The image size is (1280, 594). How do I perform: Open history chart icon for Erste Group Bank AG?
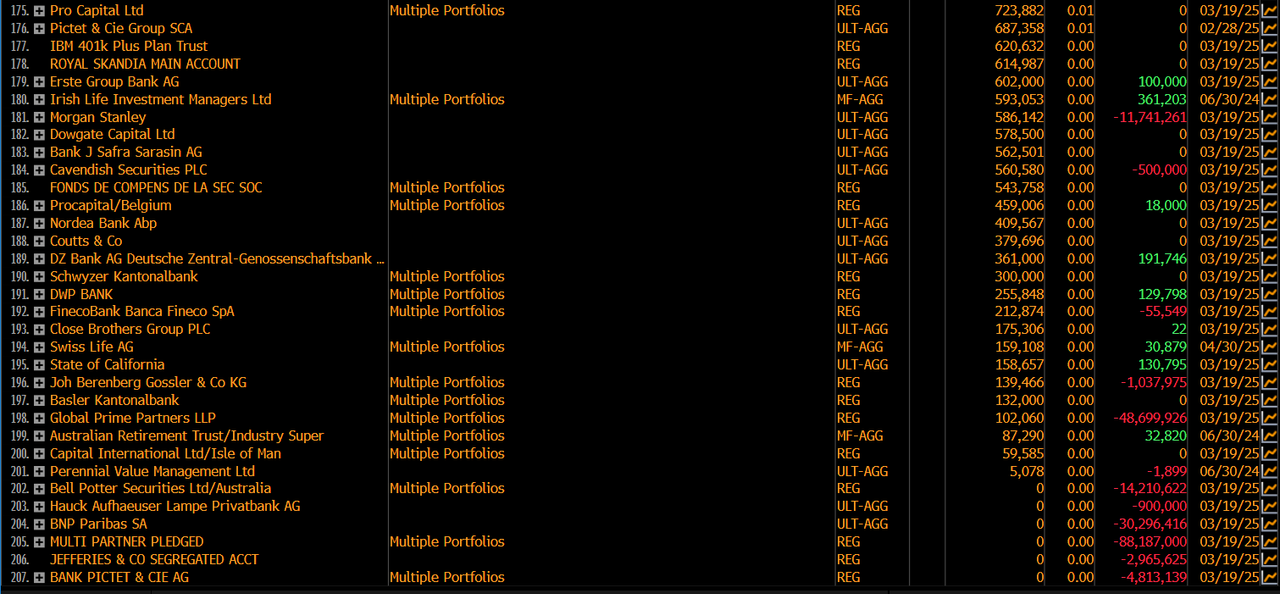click(x=1270, y=82)
